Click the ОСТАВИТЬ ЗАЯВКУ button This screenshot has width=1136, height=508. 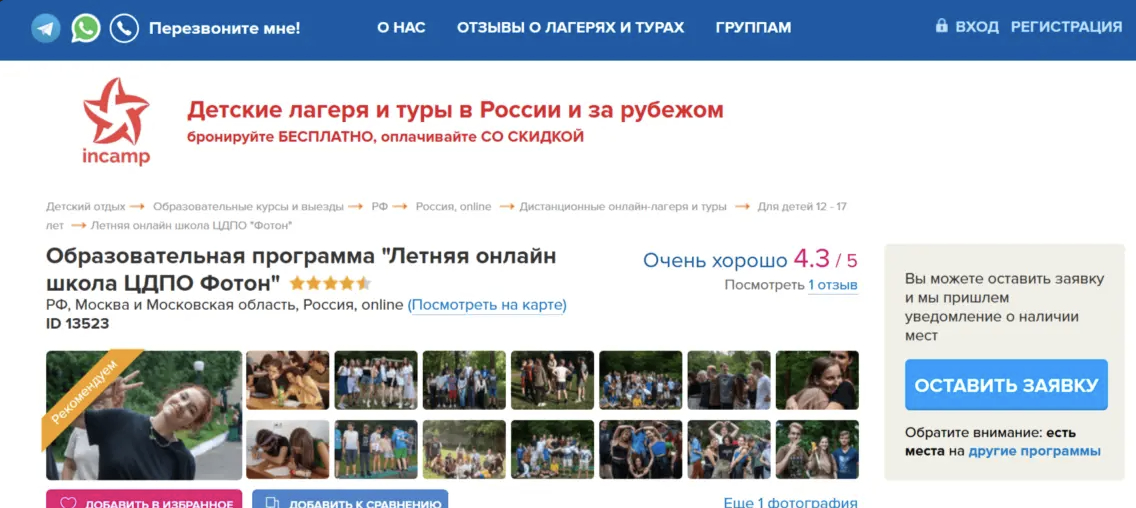coord(1006,385)
